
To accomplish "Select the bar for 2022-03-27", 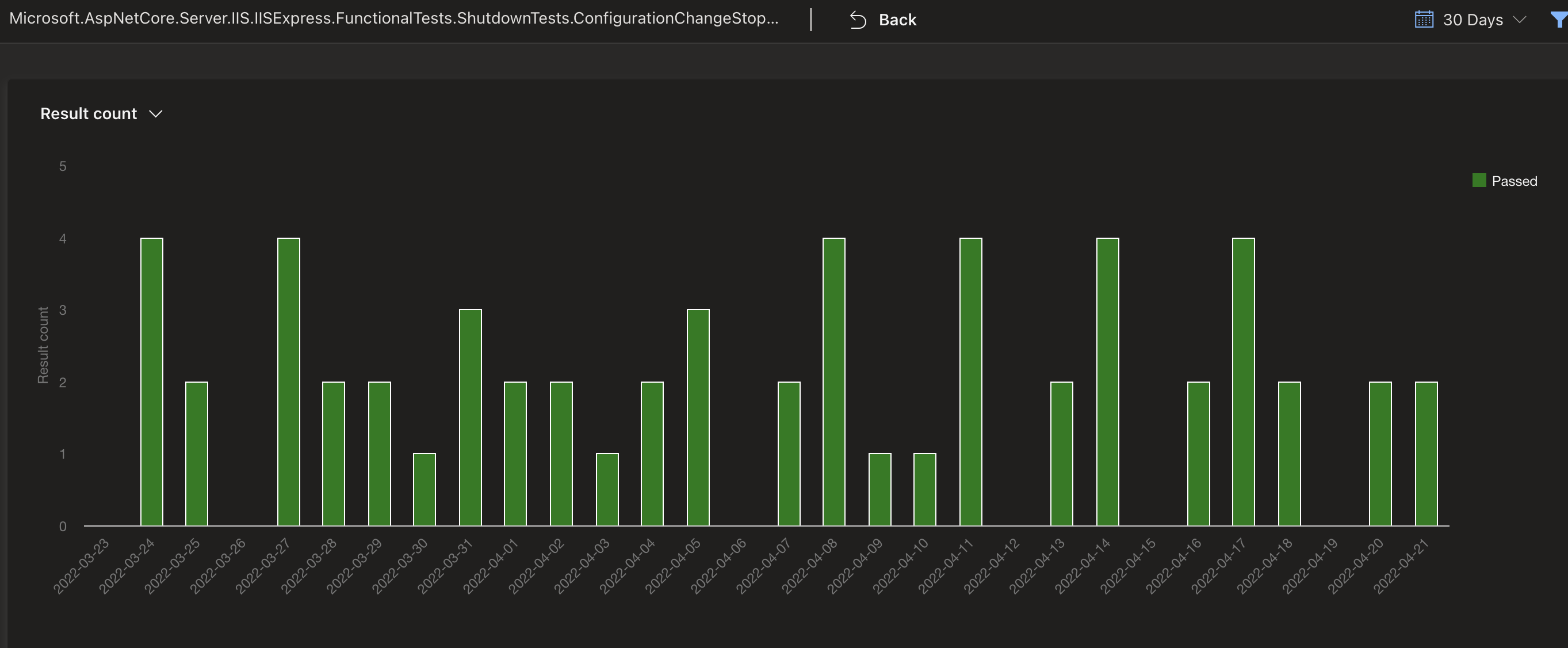I will (289, 382).
